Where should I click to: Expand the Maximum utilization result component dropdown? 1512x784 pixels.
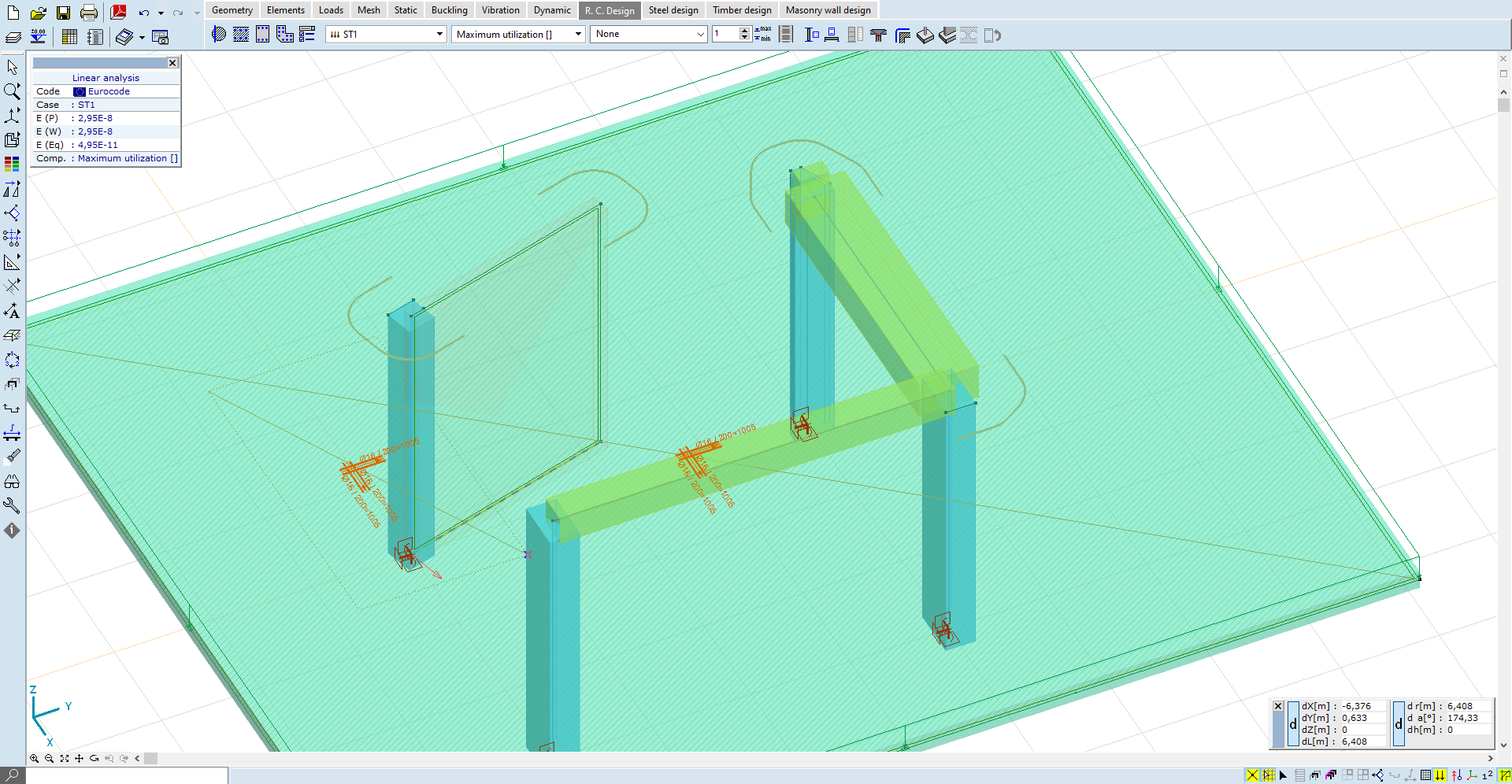(578, 35)
